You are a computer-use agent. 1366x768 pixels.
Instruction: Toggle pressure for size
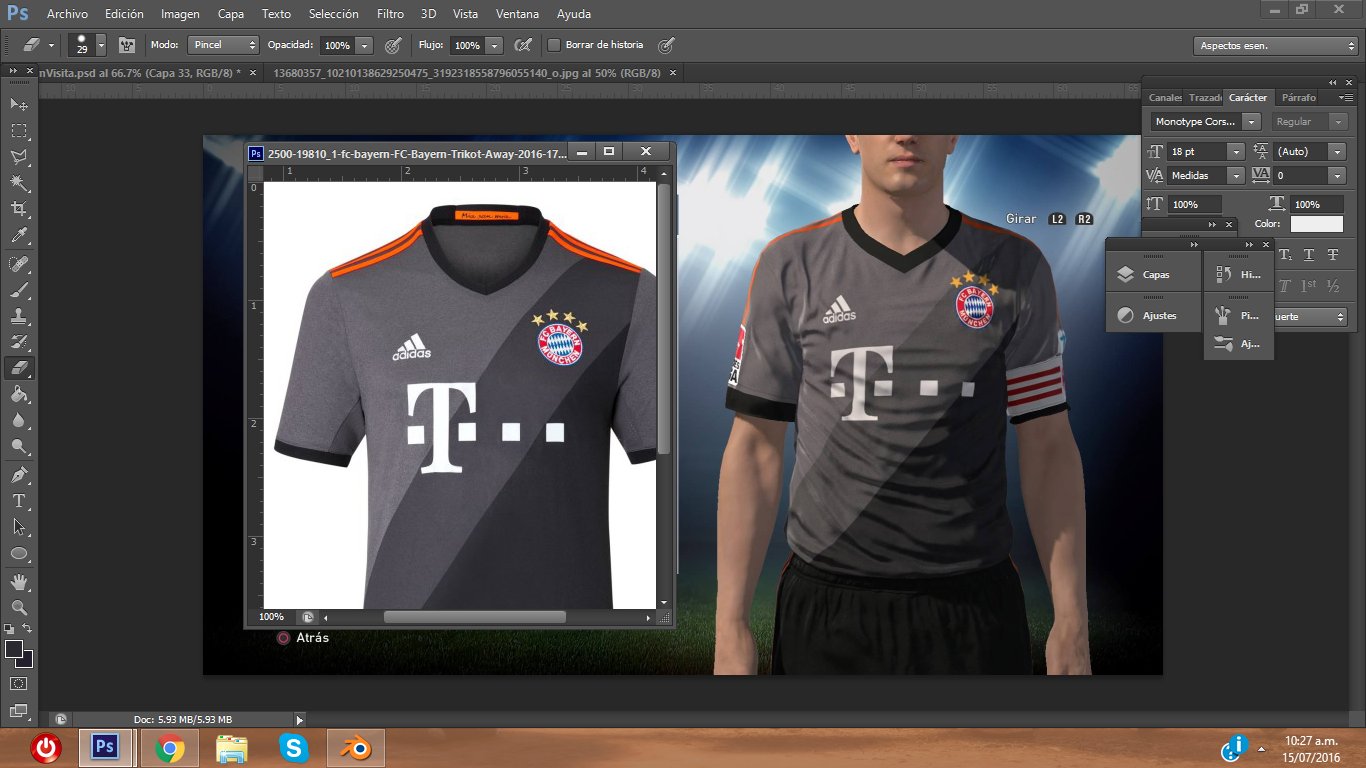pyautogui.click(x=666, y=45)
